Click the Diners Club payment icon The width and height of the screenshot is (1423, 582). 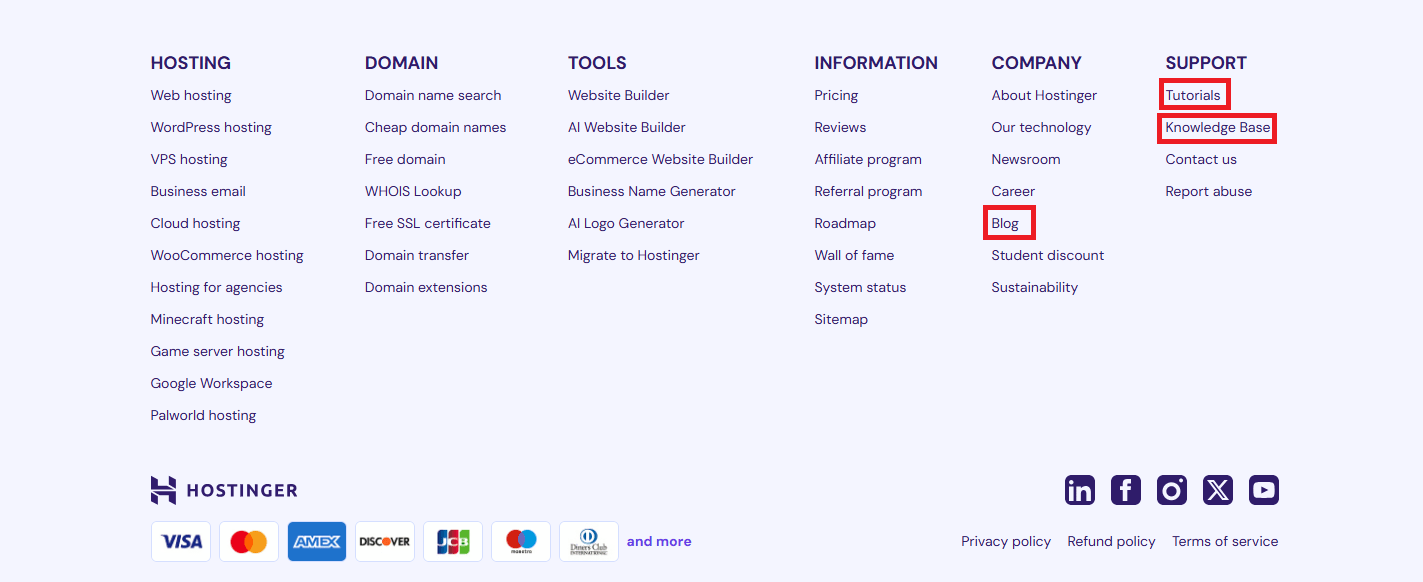[x=589, y=541]
